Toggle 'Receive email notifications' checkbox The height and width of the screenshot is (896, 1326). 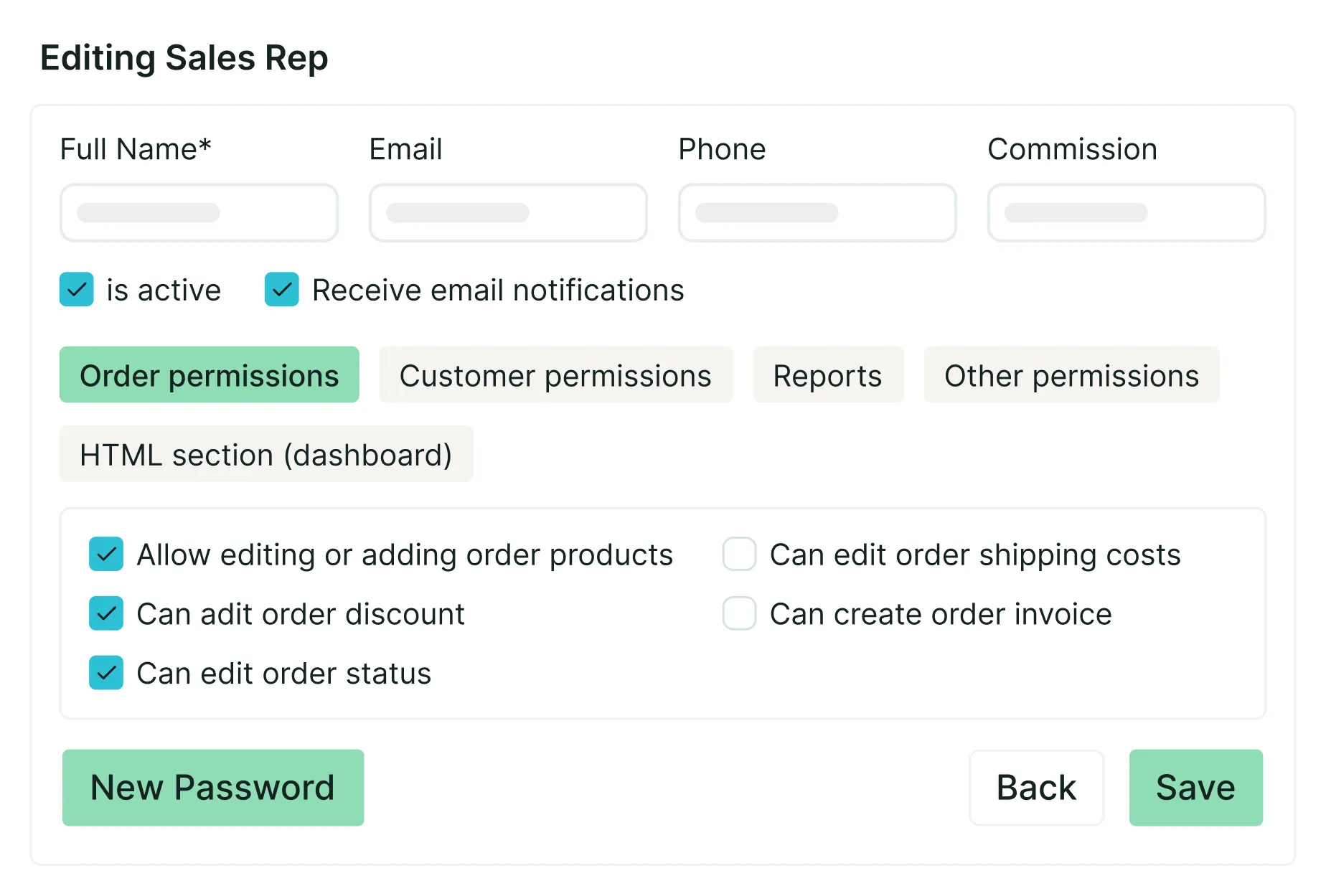pos(282,290)
